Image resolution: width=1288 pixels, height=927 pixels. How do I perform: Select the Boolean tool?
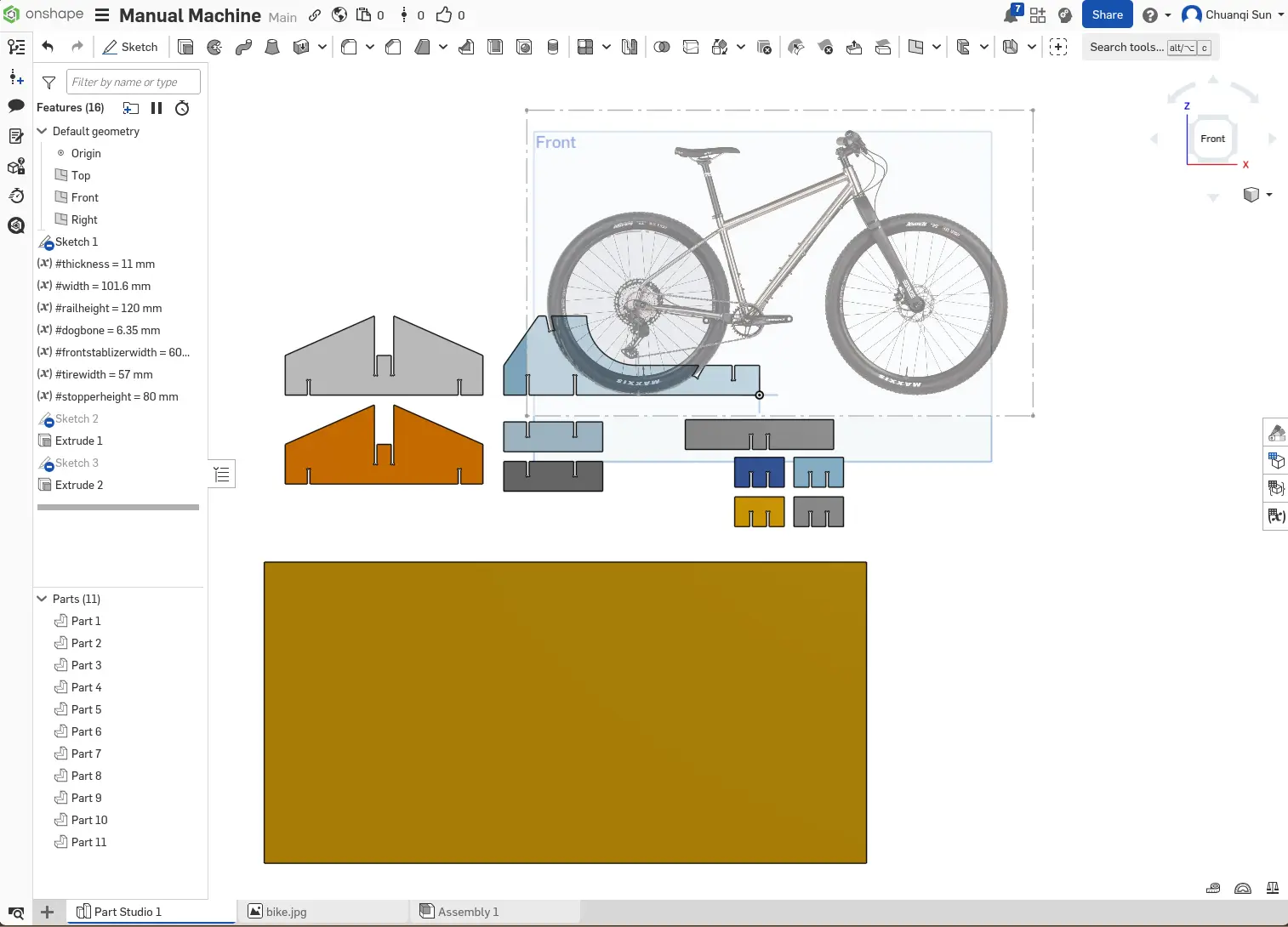[662, 48]
